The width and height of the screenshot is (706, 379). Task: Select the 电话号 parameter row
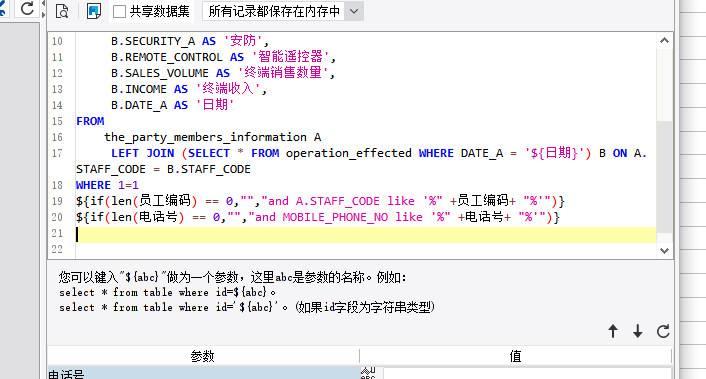point(204,373)
